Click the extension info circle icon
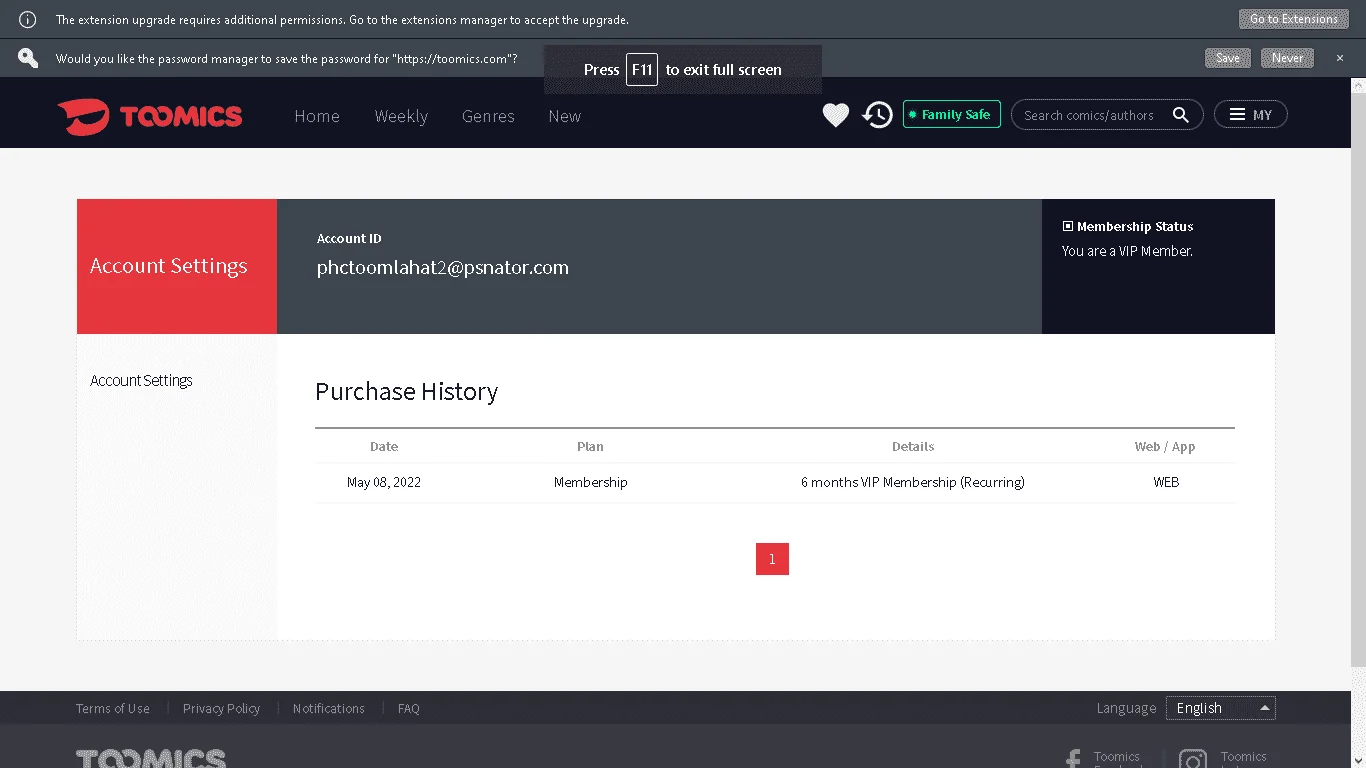The width and height of the screenshot is (1366, 768). tap(28, 19)
